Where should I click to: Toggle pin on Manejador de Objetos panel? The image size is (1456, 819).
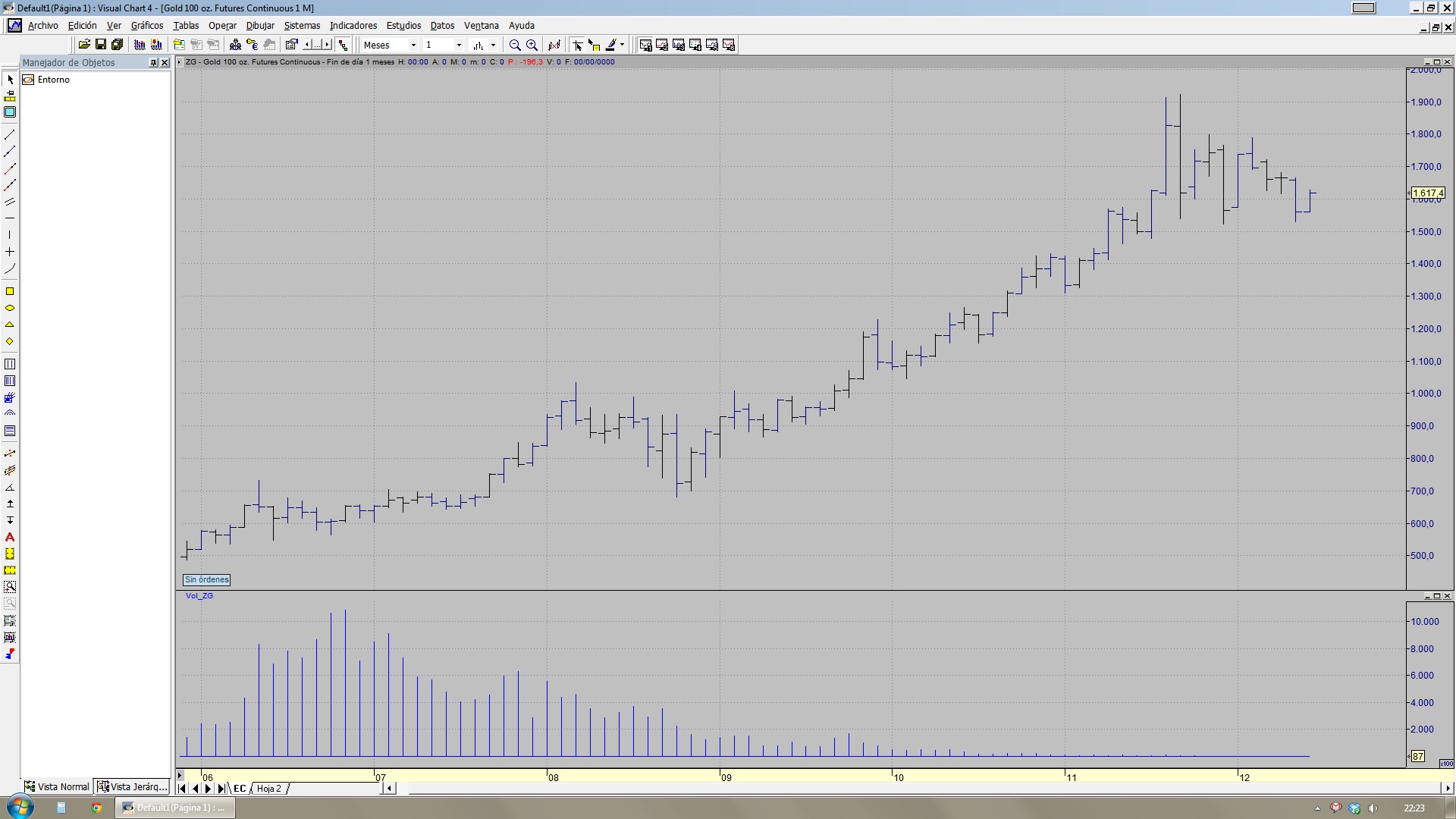click(153, 62)
